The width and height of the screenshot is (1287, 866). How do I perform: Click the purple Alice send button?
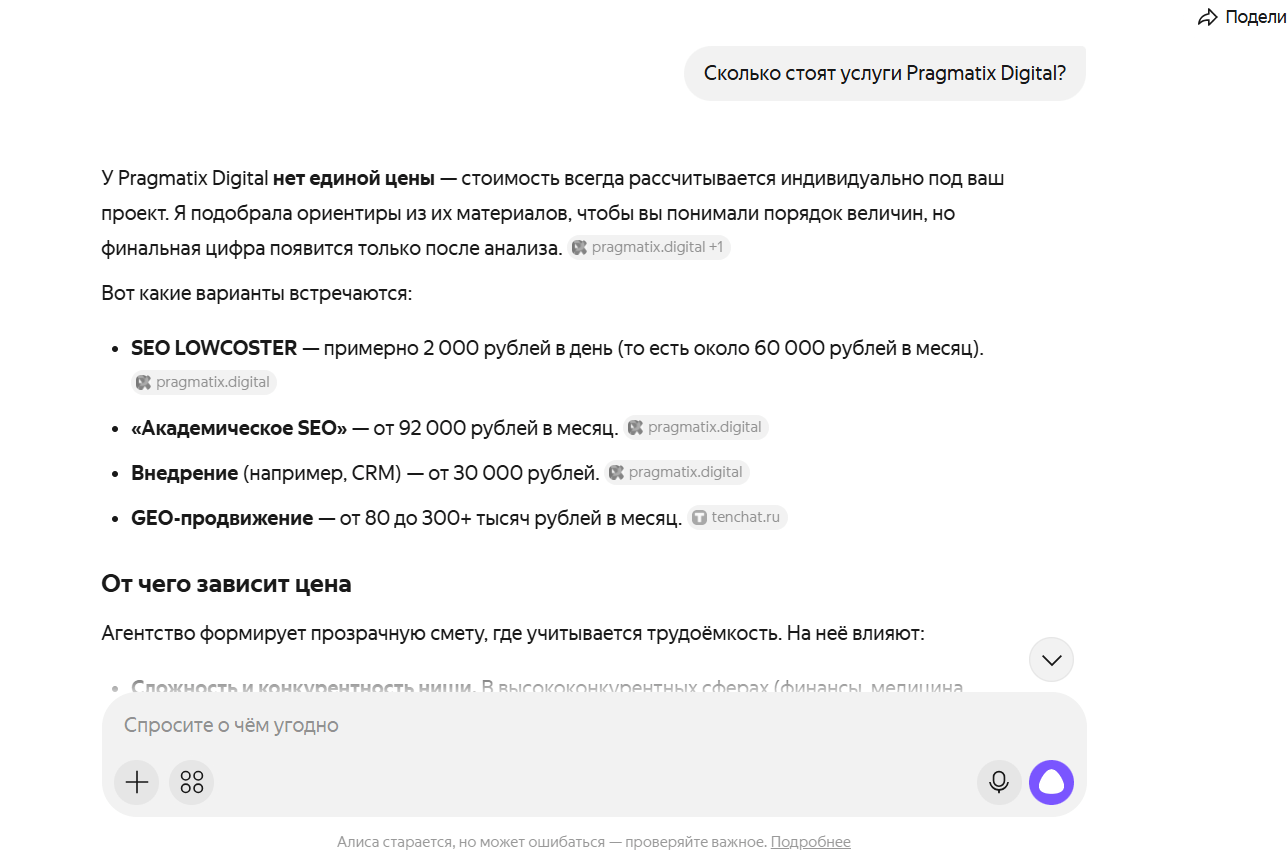click(1052, 782)
